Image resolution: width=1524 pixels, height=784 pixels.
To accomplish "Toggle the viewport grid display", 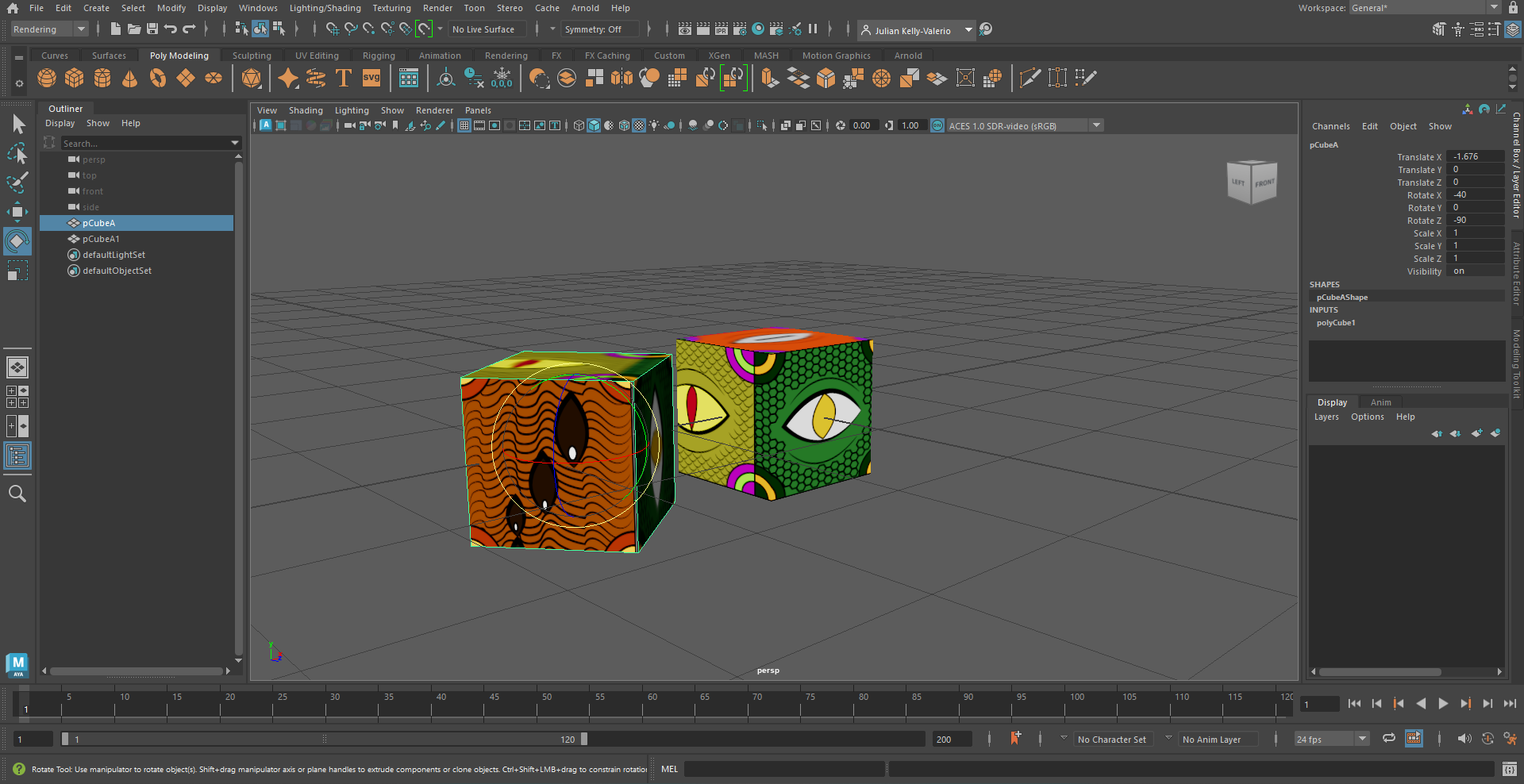I will pyautogui.click(x=464, y=125).
